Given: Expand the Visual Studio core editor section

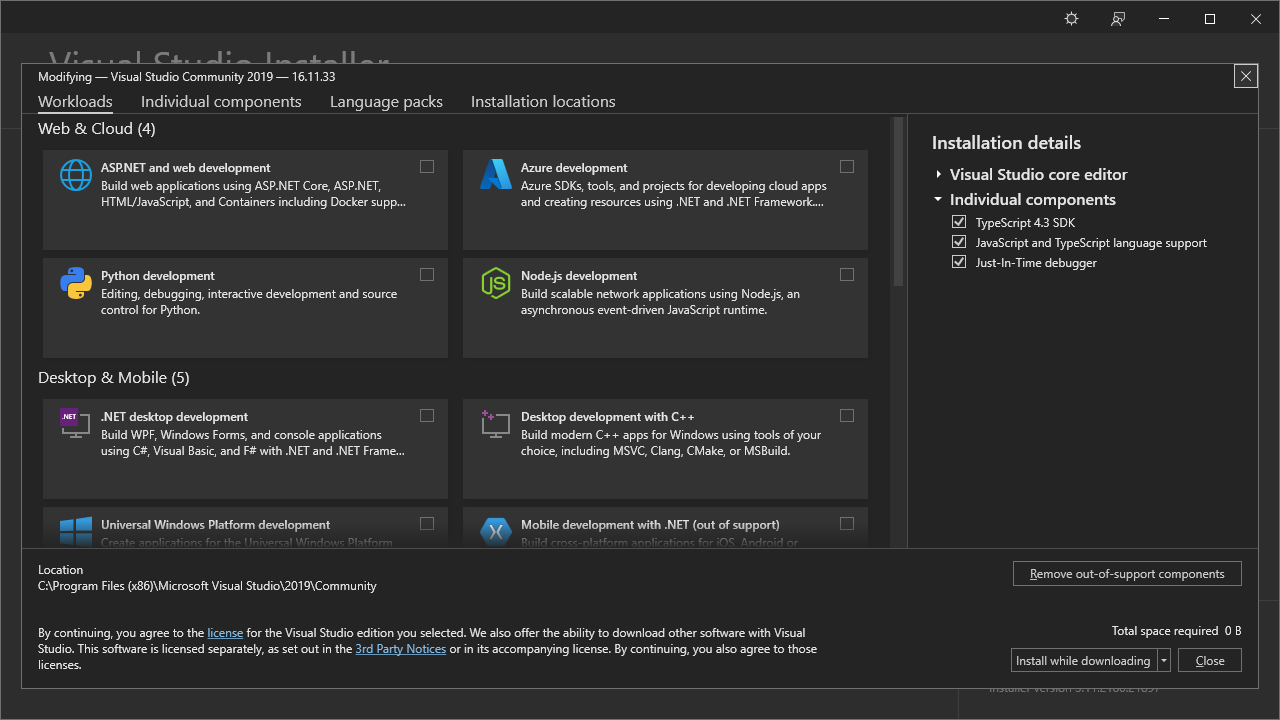Looking at the screenshot, I should coord(939,175).
